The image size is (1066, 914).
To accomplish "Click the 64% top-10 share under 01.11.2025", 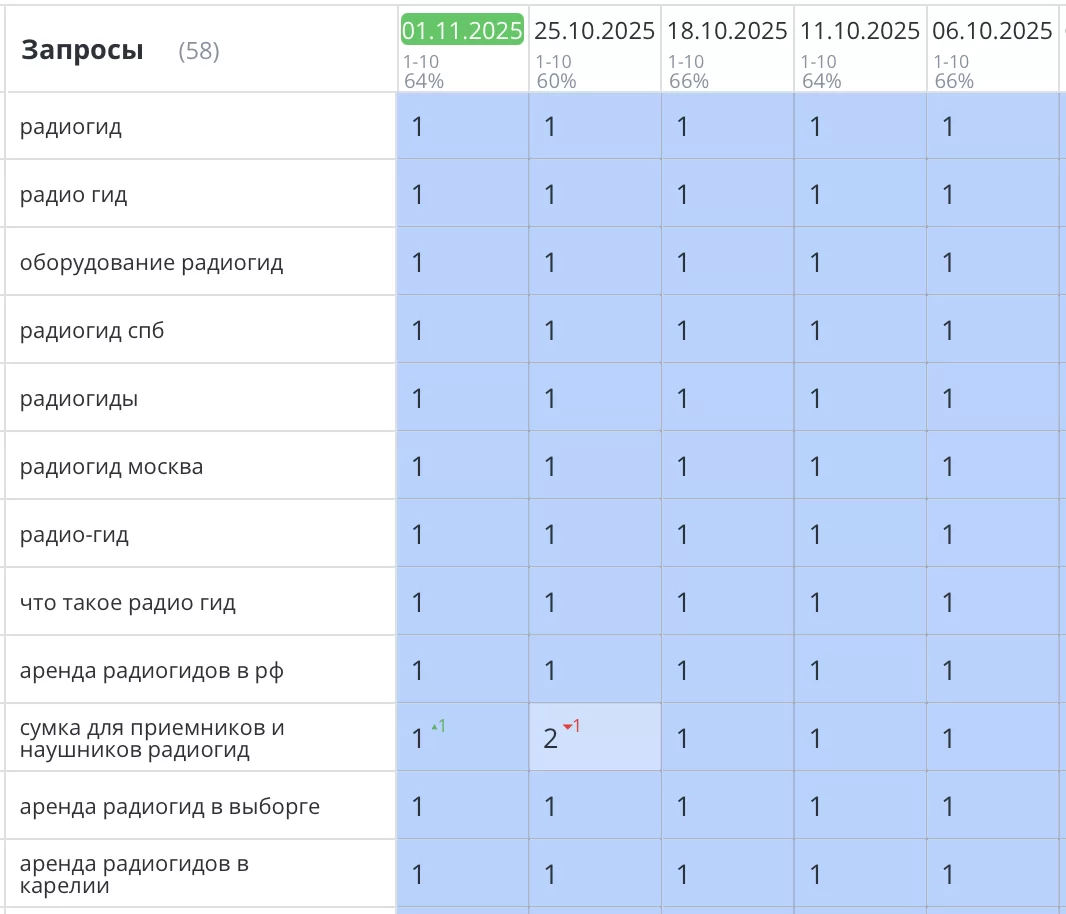I will (424, 81).
